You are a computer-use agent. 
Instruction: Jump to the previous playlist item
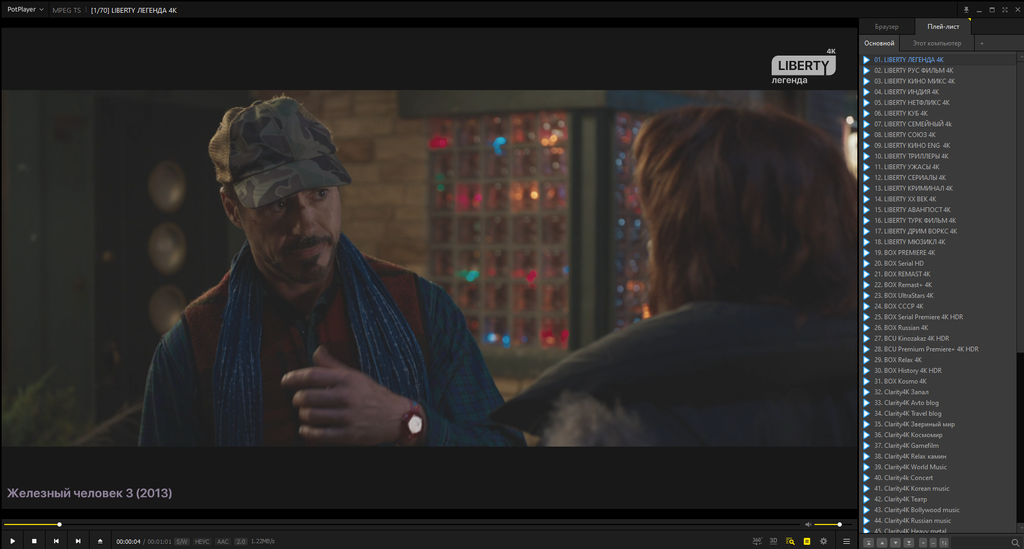(56, 541)
